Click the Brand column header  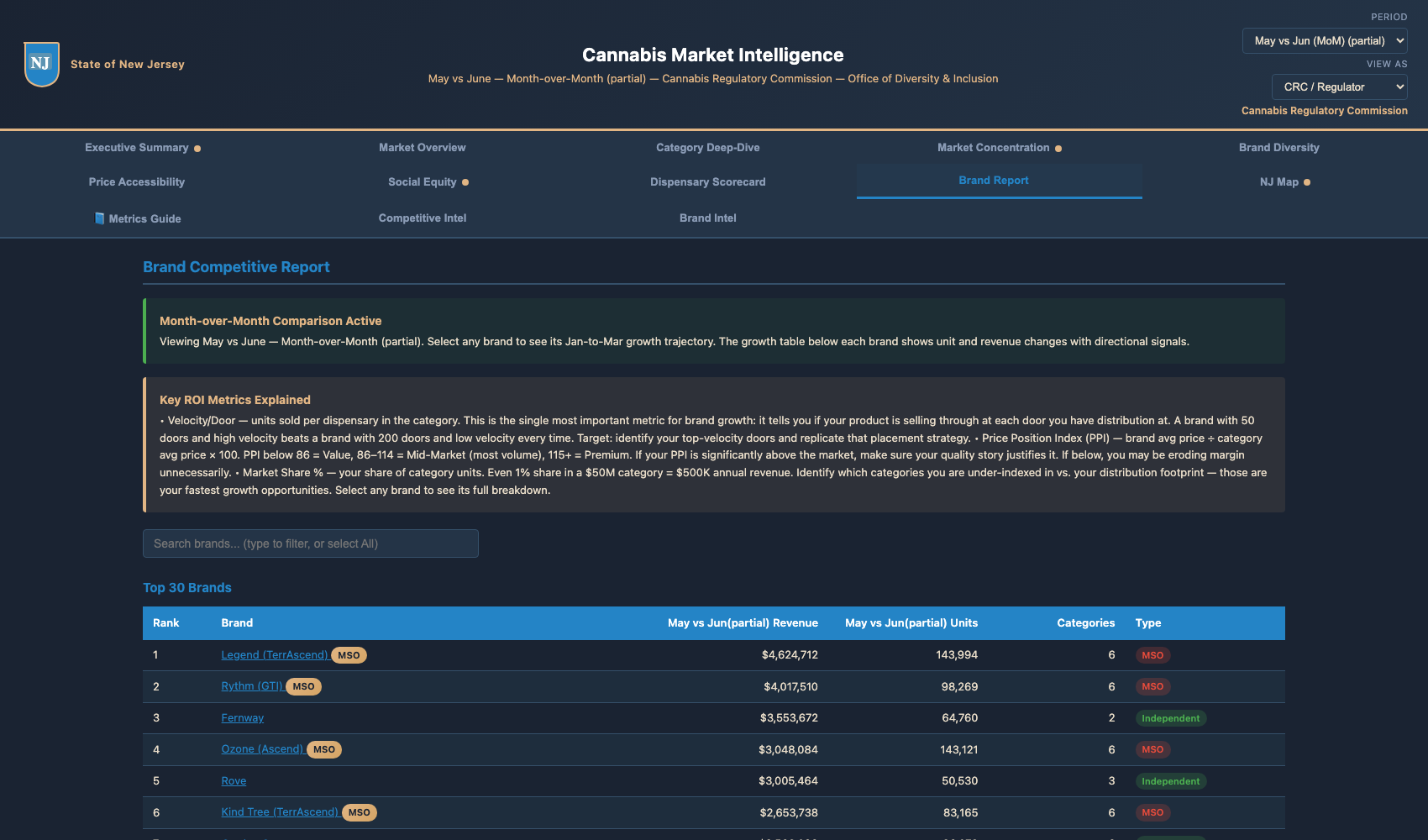237,623
